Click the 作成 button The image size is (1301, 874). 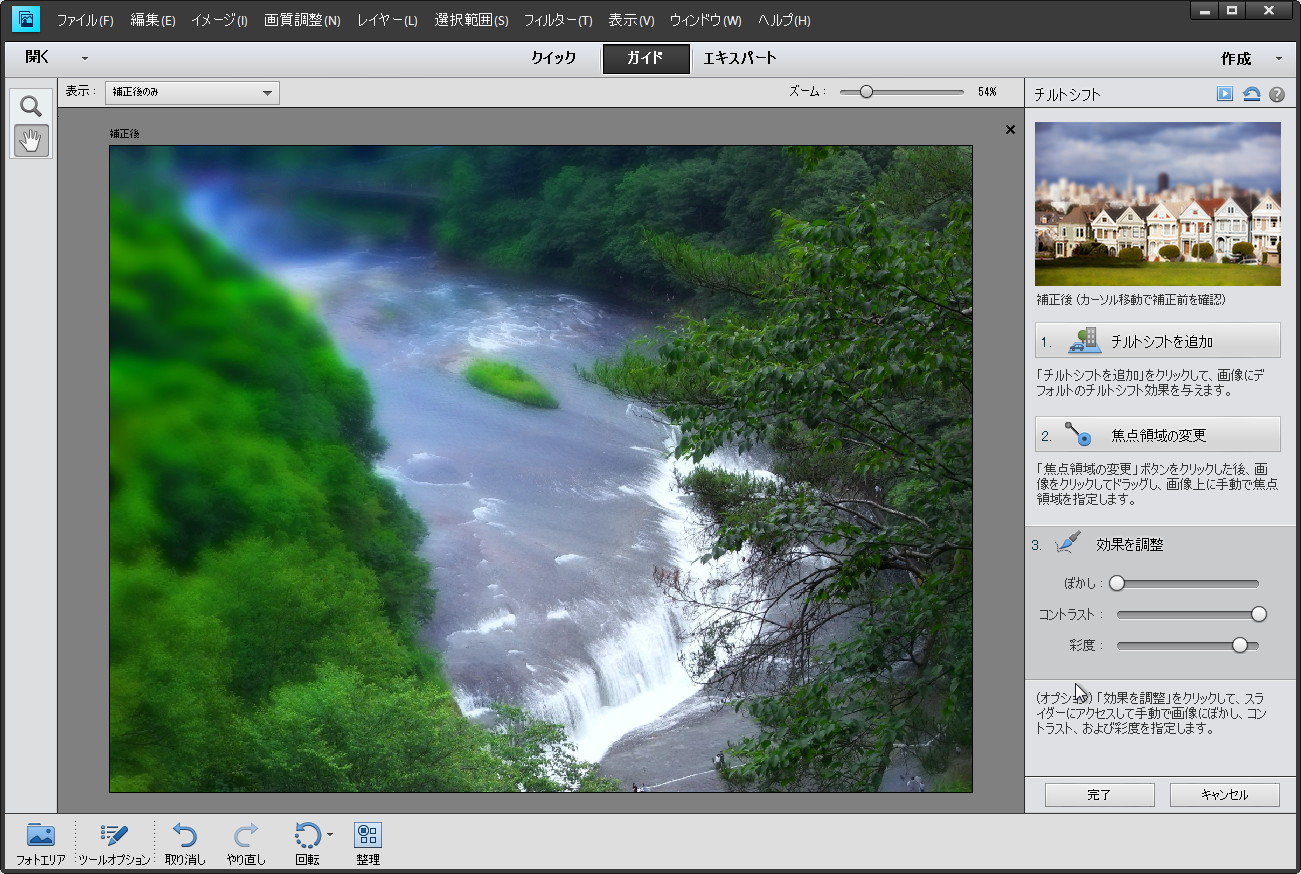pos(1236,58)
